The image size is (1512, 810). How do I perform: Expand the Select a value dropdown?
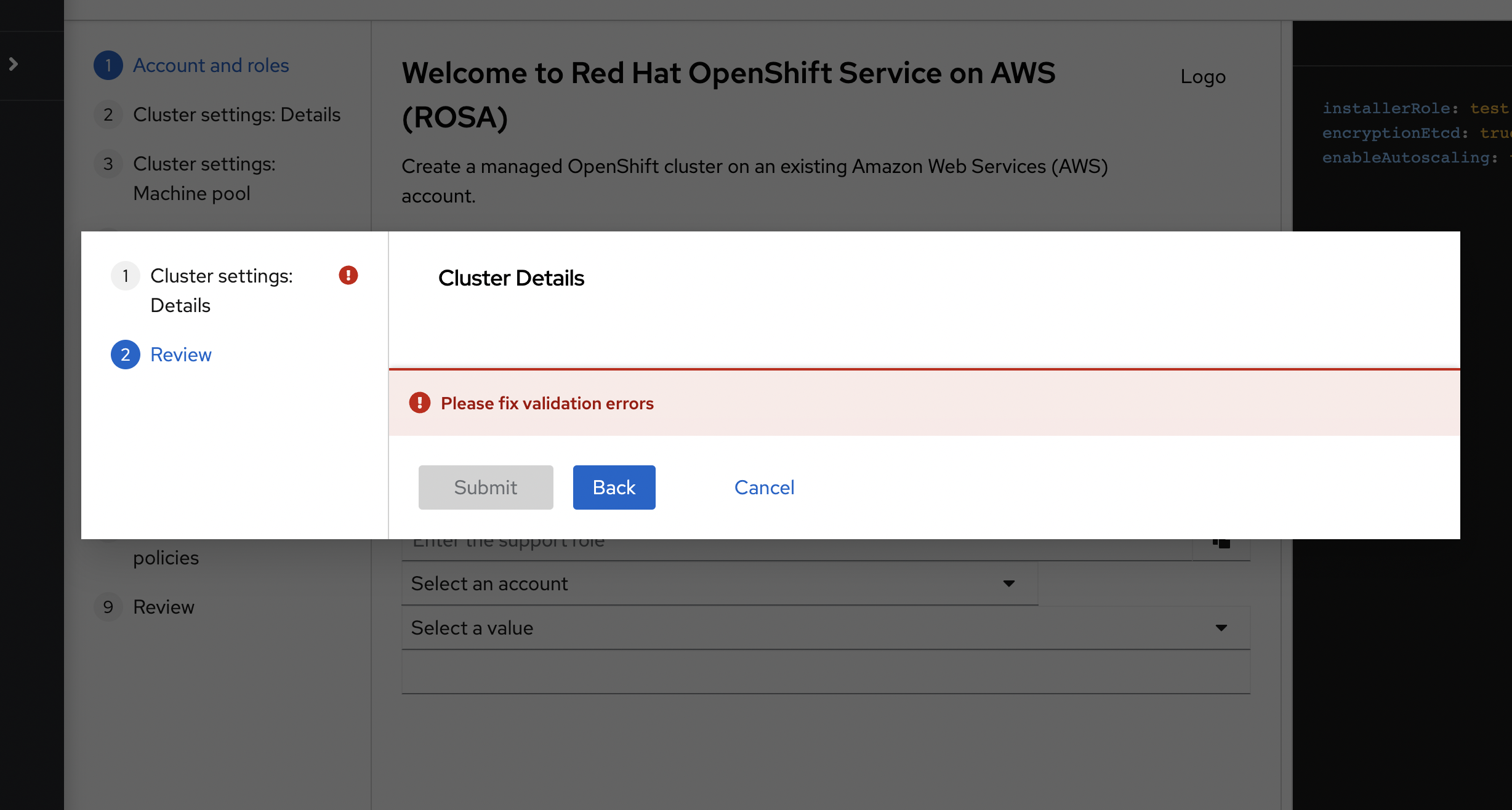coord(825,628)
